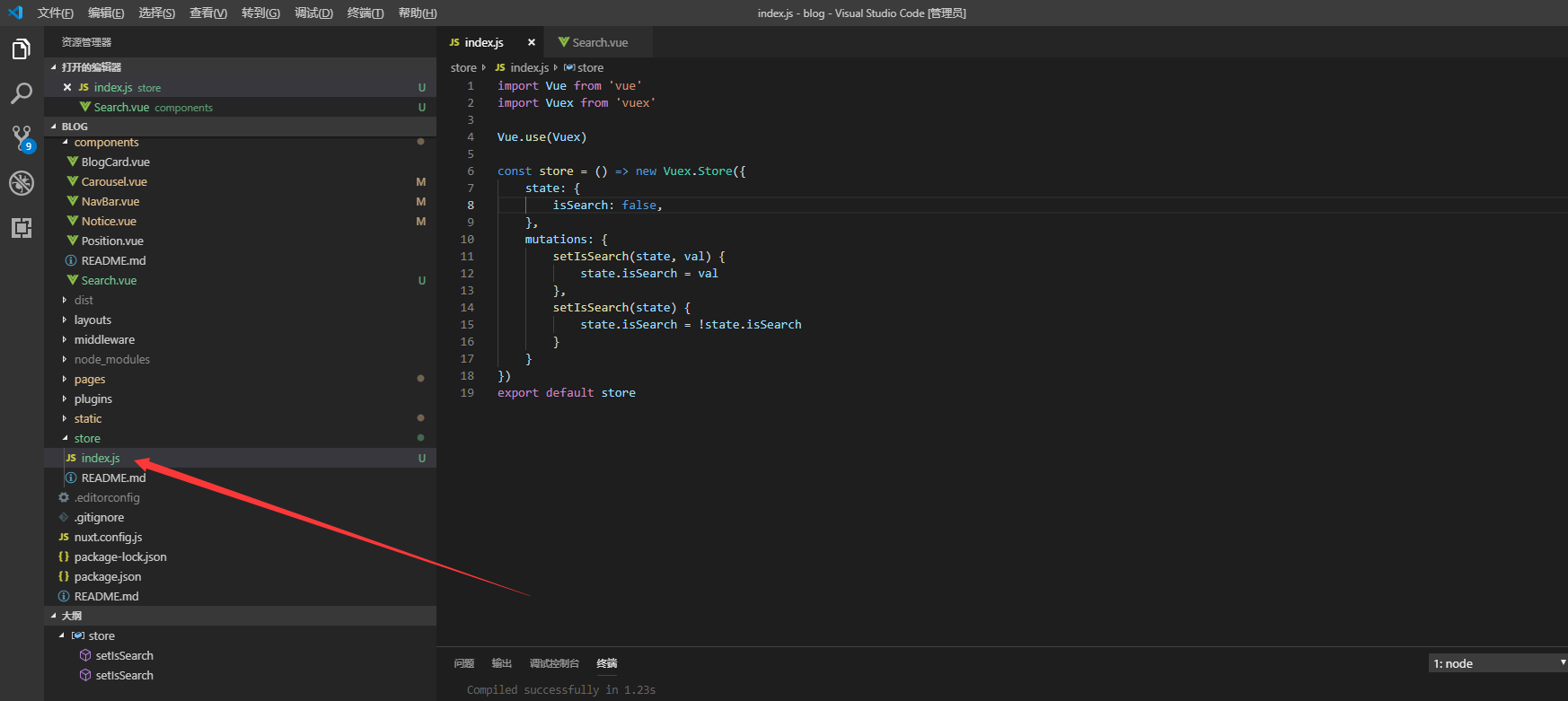Screen dimensions: 1568x701
Task: Click the git icon of .gitignore
Action: (64, 517)
